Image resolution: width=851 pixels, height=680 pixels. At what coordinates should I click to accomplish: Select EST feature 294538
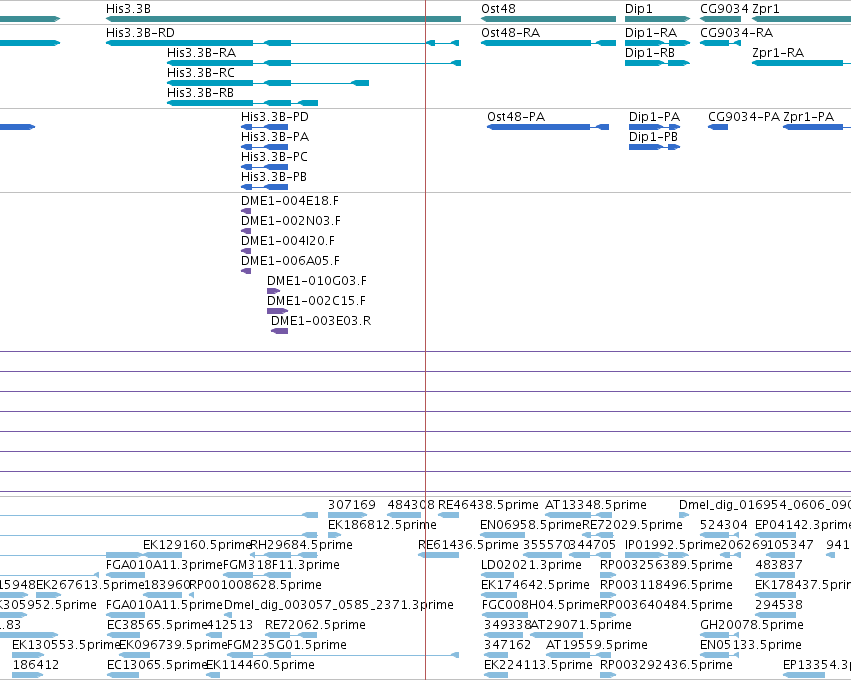coord(775,615)
